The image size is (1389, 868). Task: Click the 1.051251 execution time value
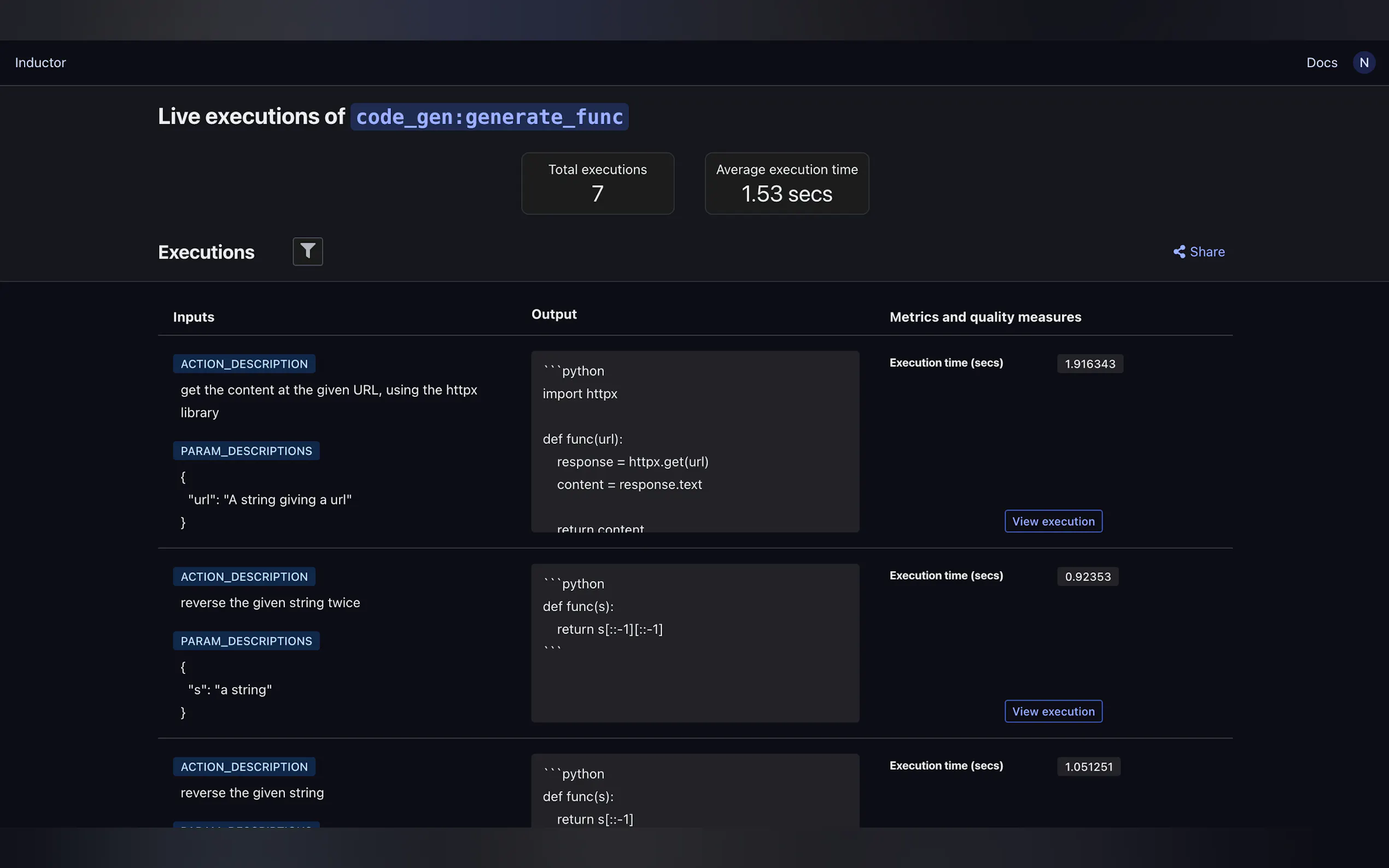coord(1088,766)
